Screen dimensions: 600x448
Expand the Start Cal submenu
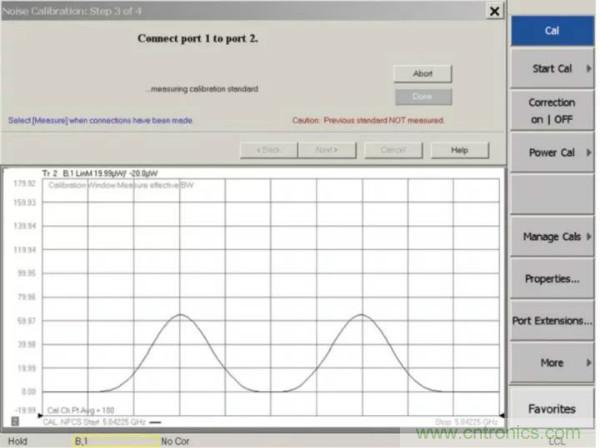point(553,68)
